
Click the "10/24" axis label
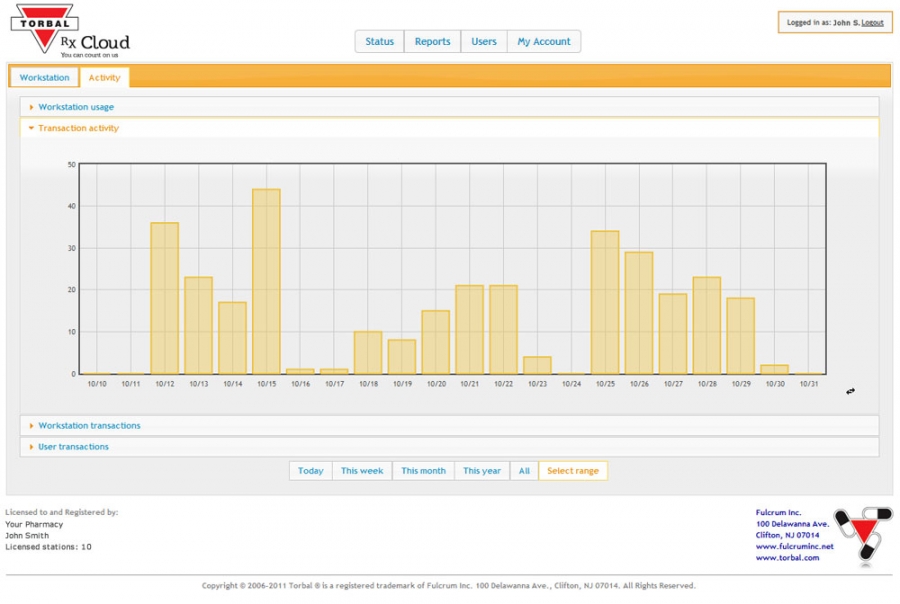click(x=572, y=384)
